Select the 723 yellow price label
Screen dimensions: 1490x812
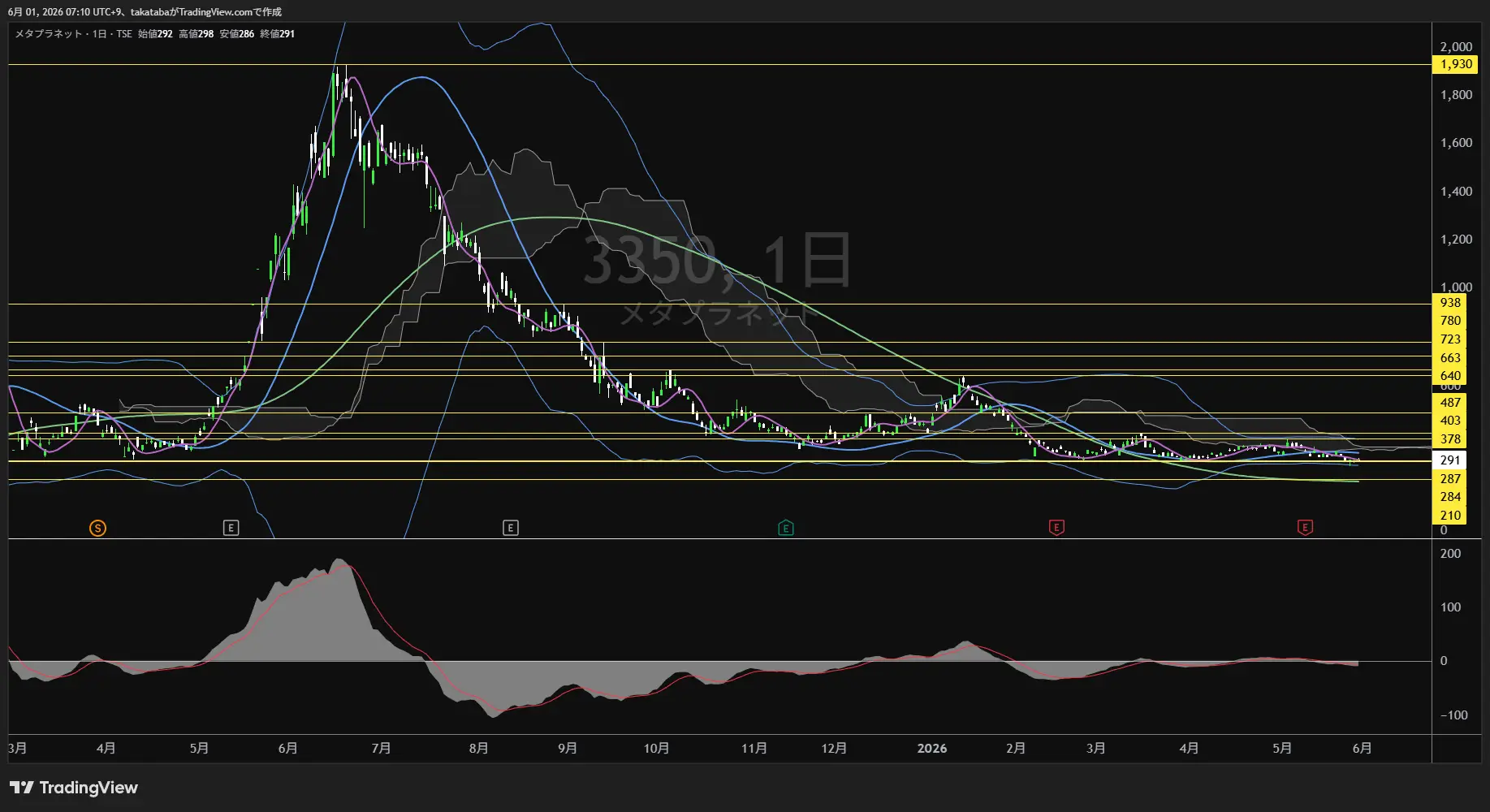[x=1449, y=339]
